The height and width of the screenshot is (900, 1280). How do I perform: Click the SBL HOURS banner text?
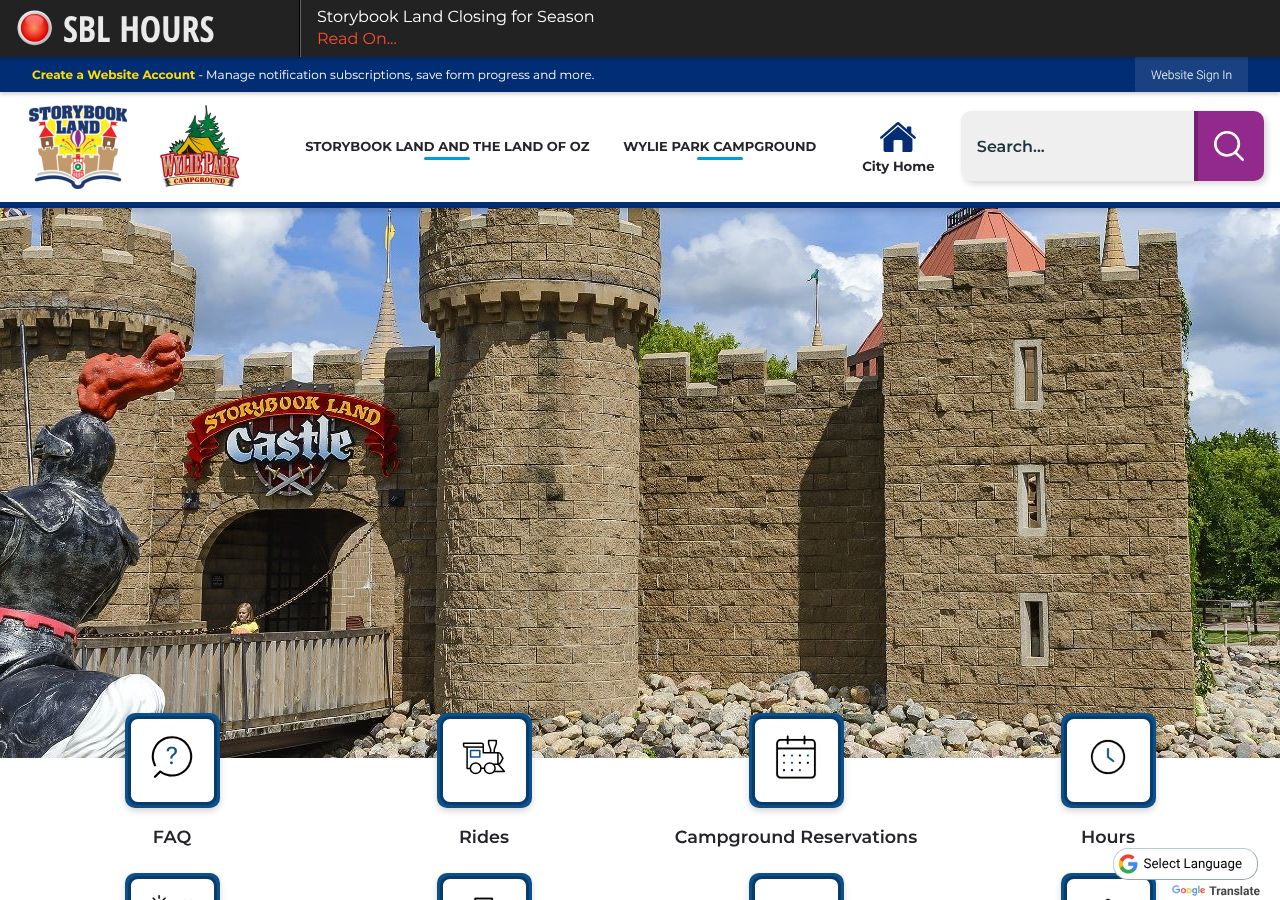tap(138, 29)
